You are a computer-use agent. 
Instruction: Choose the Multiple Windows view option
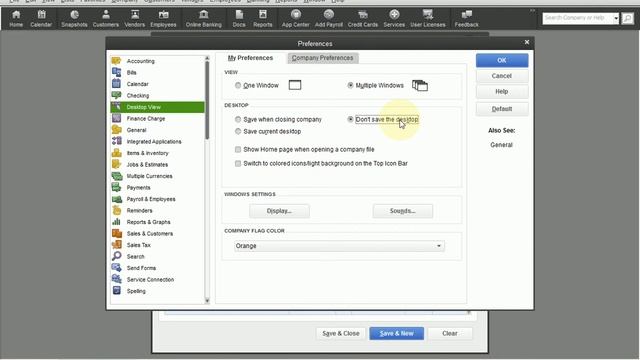(x=350, y=85)
